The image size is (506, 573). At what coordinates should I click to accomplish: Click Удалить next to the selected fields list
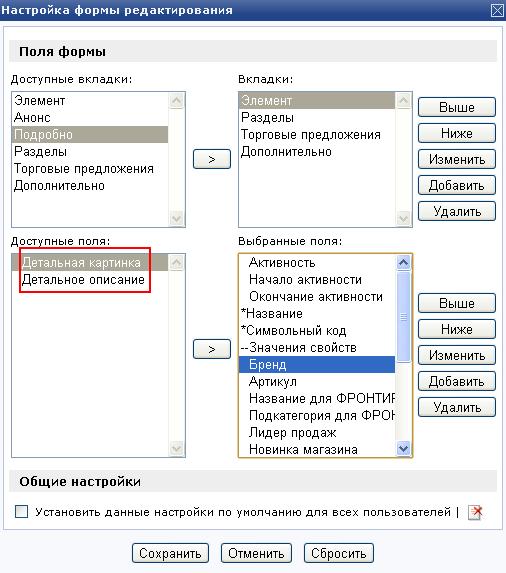(457, 407)
